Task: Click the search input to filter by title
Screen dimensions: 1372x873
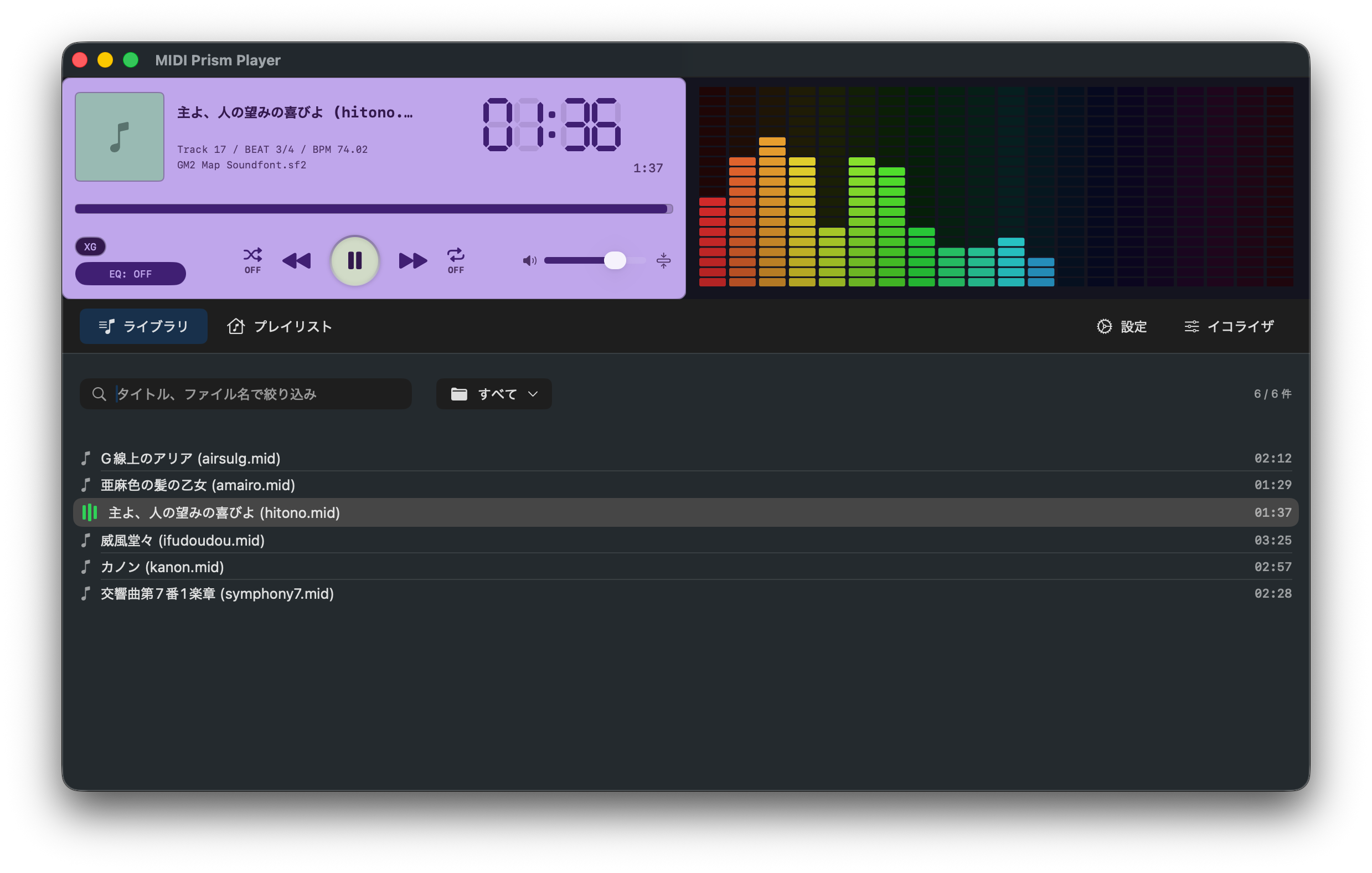Action: pyautogui.click(x=245, y=393)
